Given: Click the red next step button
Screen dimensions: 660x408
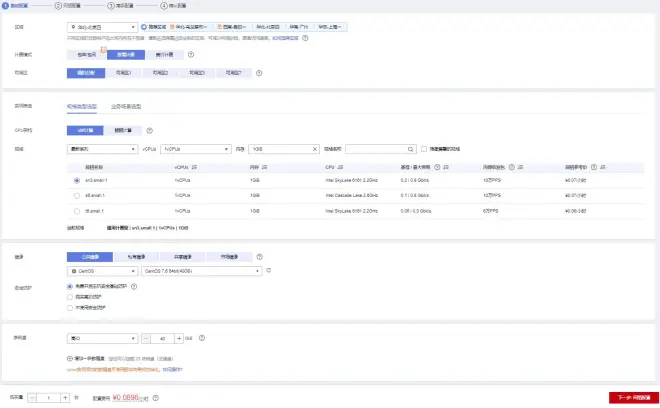Looking at the screenshot, I should click(x=633, y=398).
